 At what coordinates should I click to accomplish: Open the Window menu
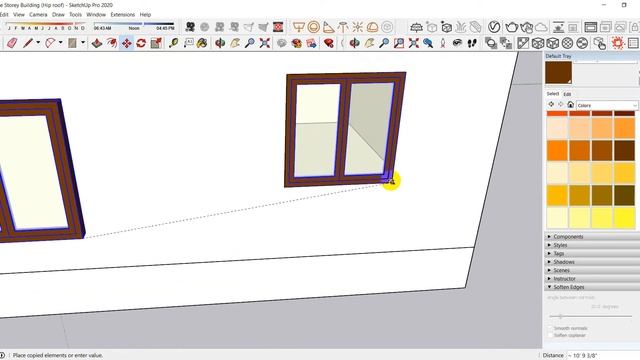point(96,14)
